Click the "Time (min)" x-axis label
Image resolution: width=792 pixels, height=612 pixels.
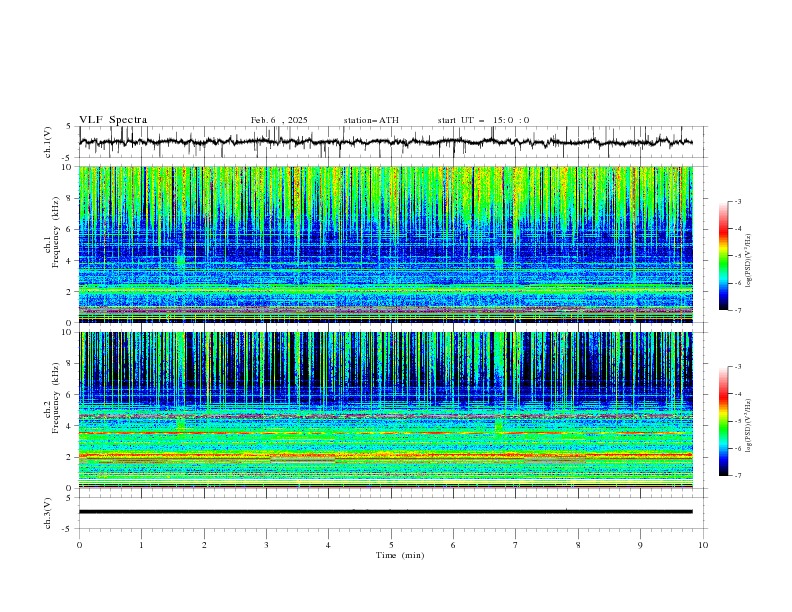tap(400, 555)
